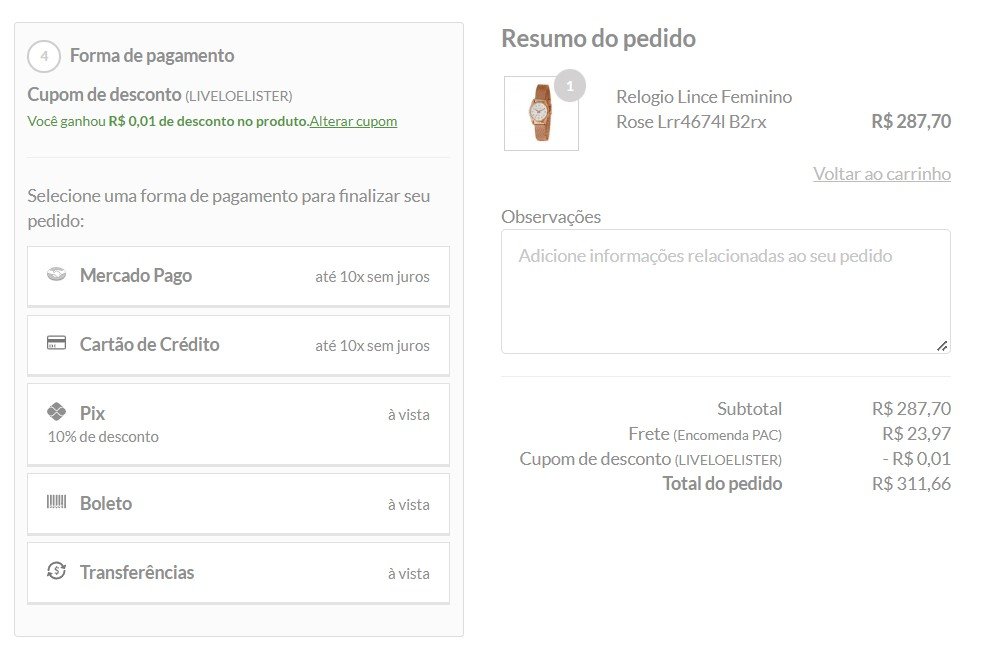Click até 10x sem juros on Mercado Pago
Screen dimensions: 1007x668
(372, 277)
